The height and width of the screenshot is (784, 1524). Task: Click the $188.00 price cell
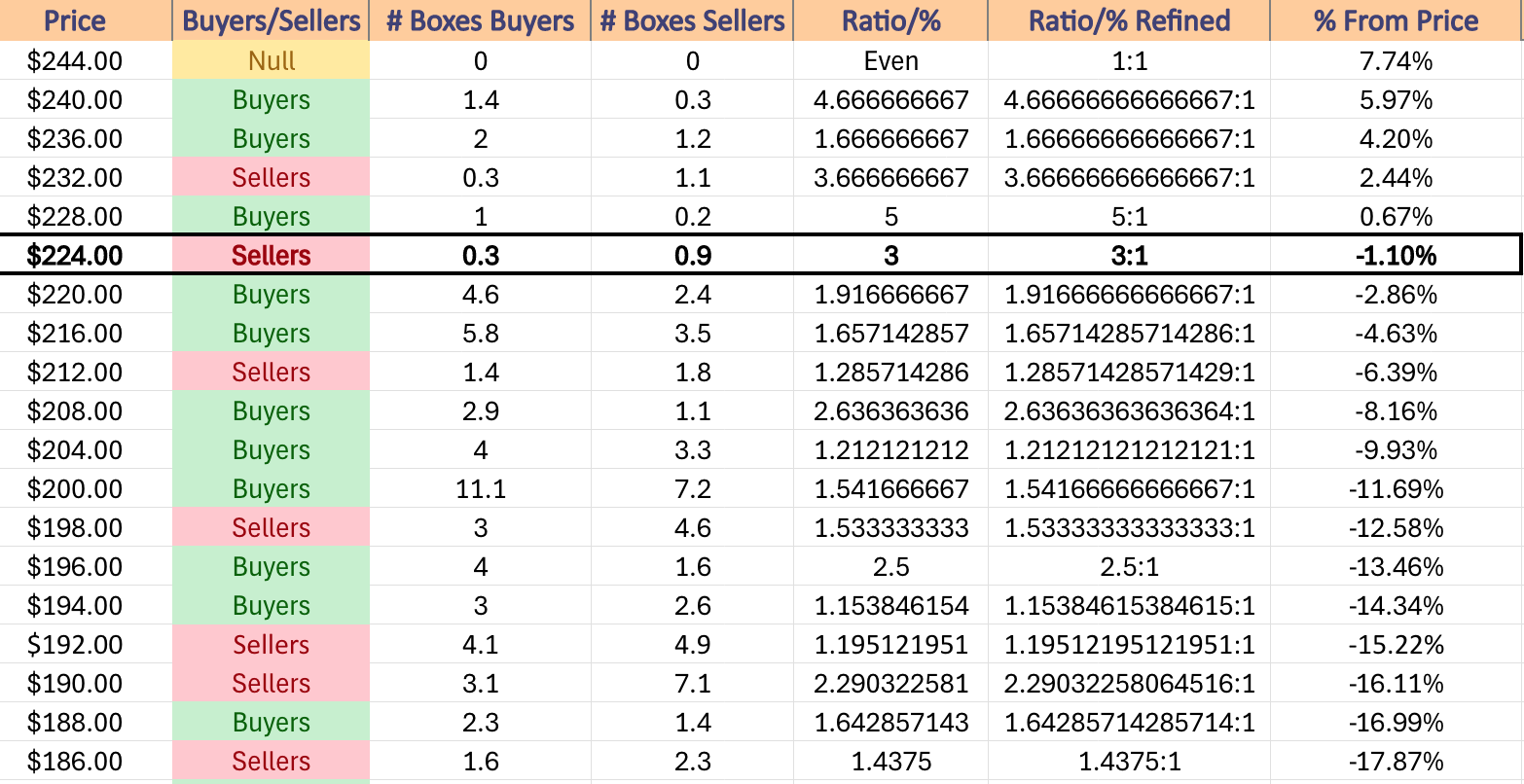[86, 723]
